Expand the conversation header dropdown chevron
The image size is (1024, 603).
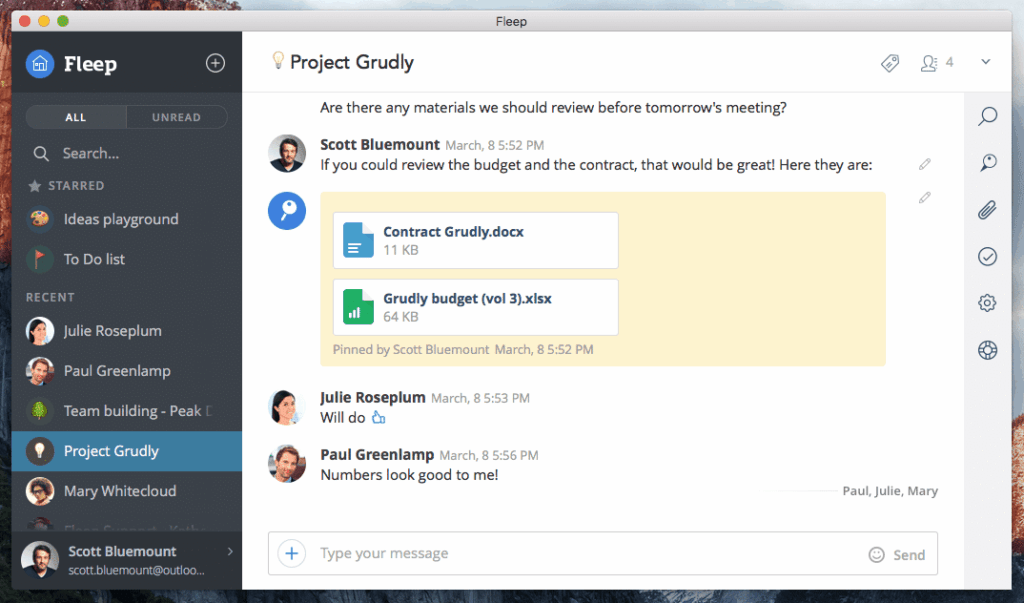pyautogui.click(x=985, y=62)
